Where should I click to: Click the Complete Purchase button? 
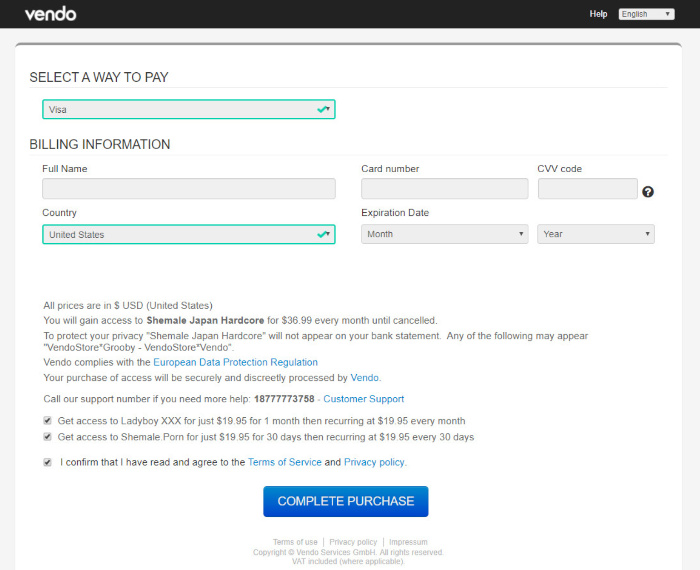(x=346, y=501)
